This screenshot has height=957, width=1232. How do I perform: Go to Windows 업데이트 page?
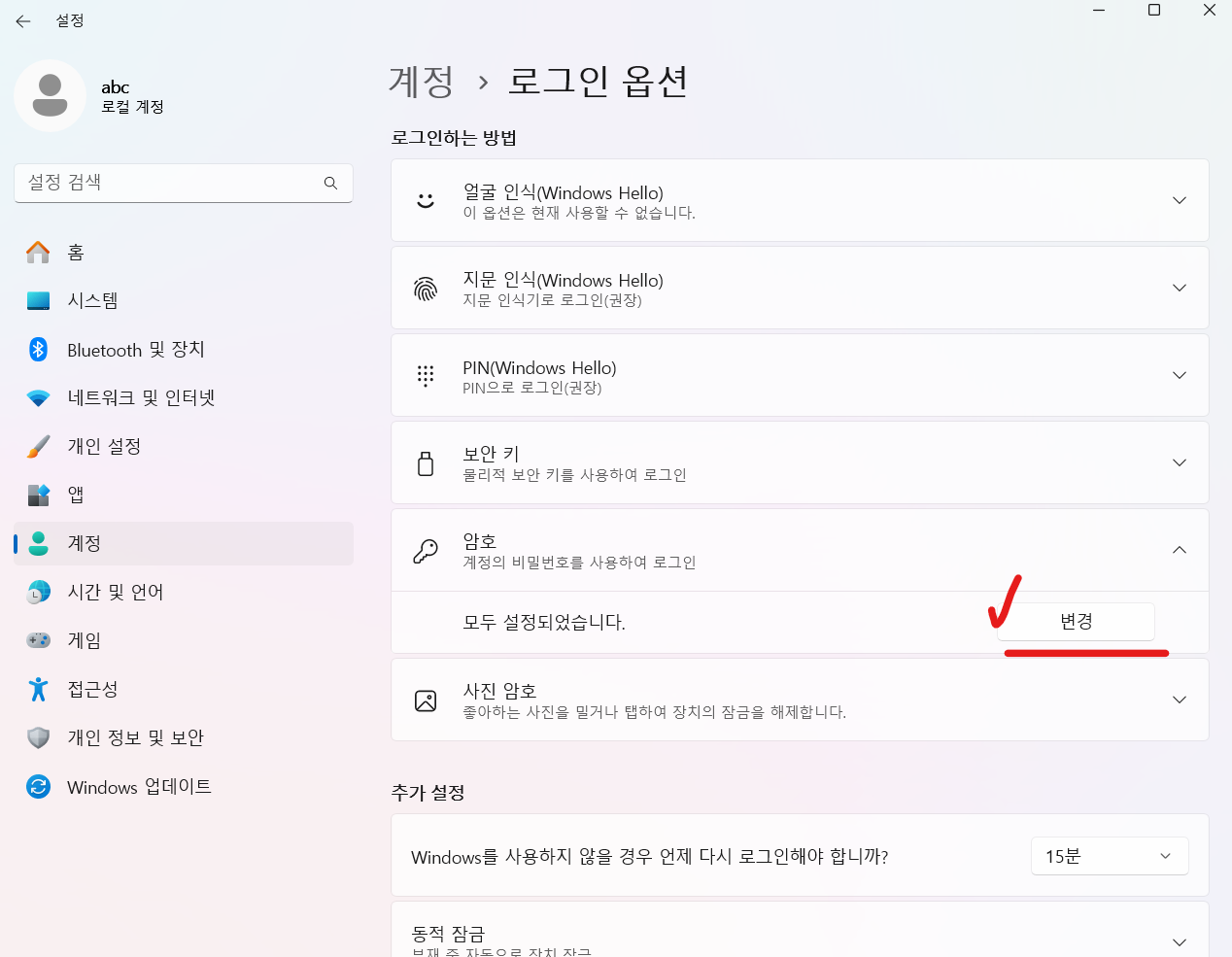184,787
